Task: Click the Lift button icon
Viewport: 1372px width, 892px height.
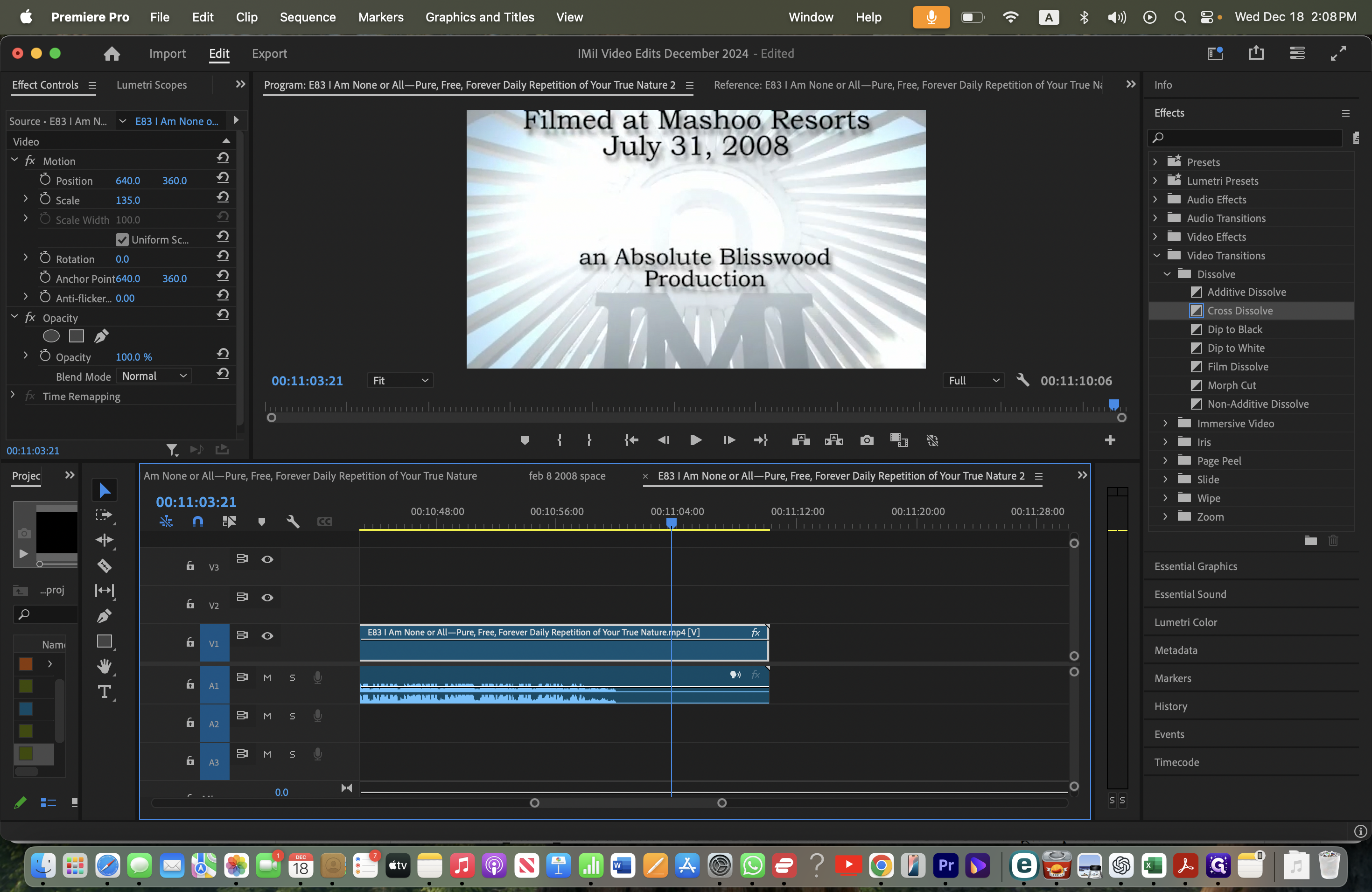Action: pos(801,440)
